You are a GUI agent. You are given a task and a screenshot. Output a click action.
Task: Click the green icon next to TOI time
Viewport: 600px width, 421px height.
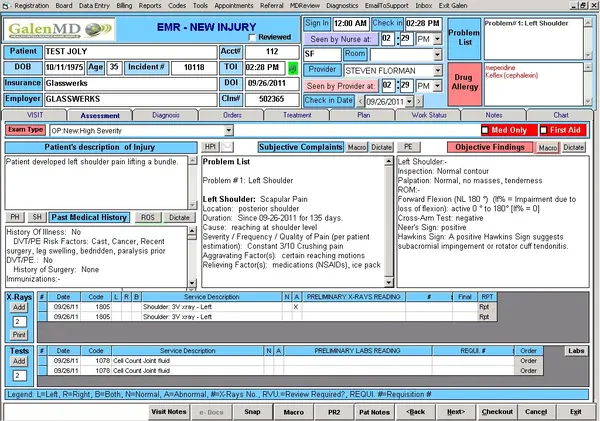point(293,69)
